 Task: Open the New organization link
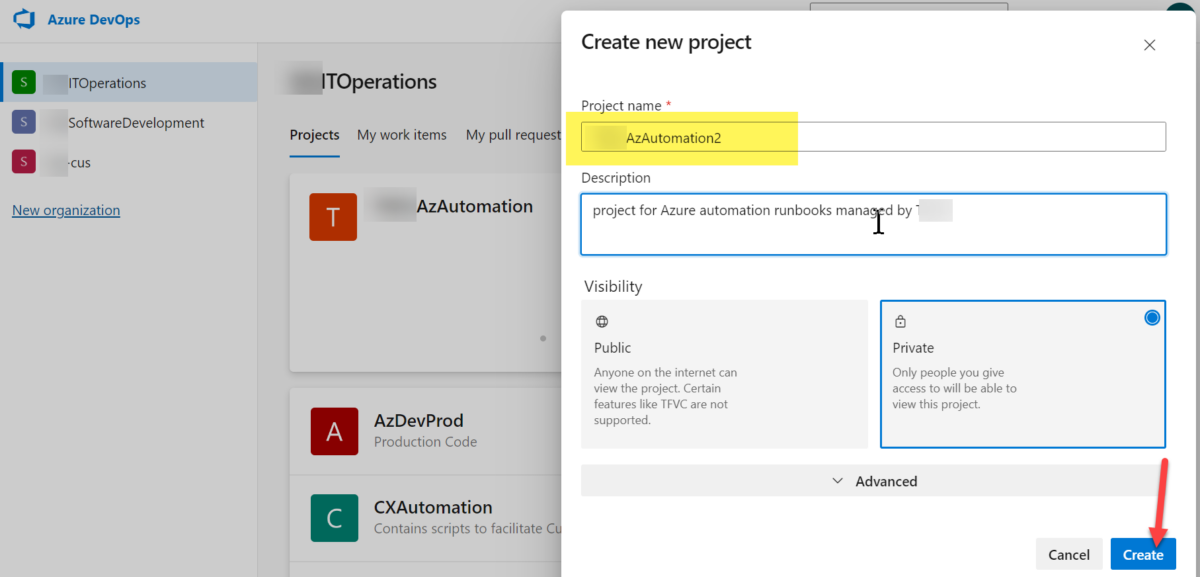[66, 210]
